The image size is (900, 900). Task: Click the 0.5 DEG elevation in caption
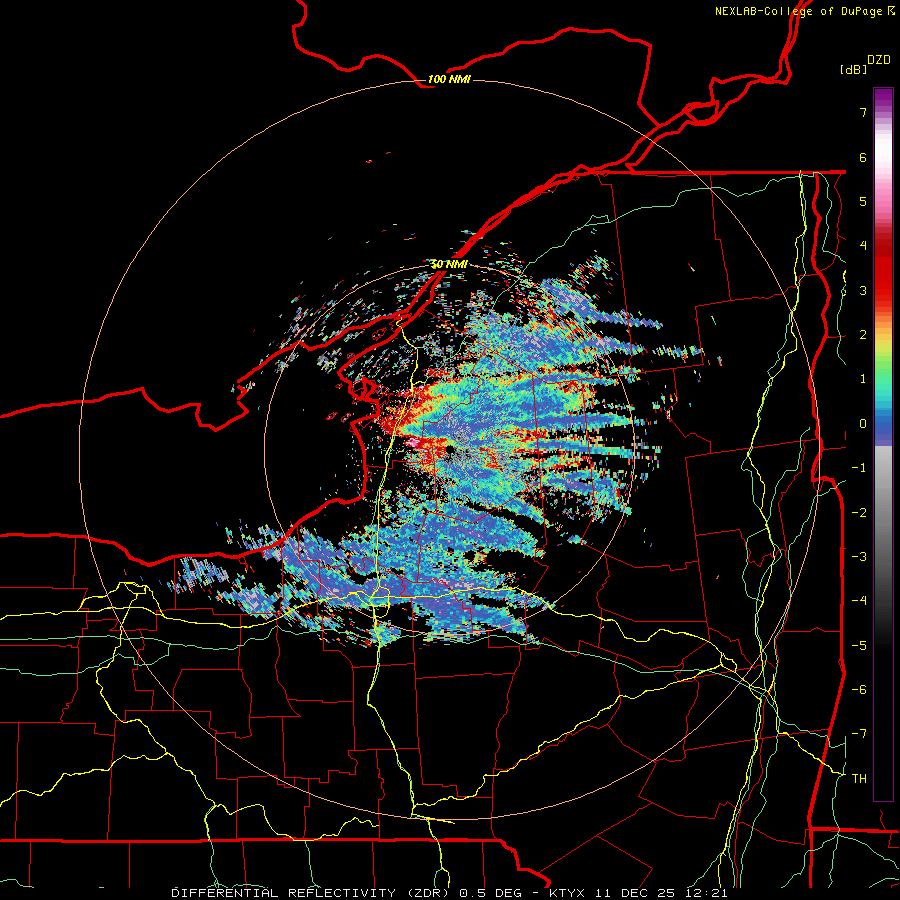tap(491, 893)
